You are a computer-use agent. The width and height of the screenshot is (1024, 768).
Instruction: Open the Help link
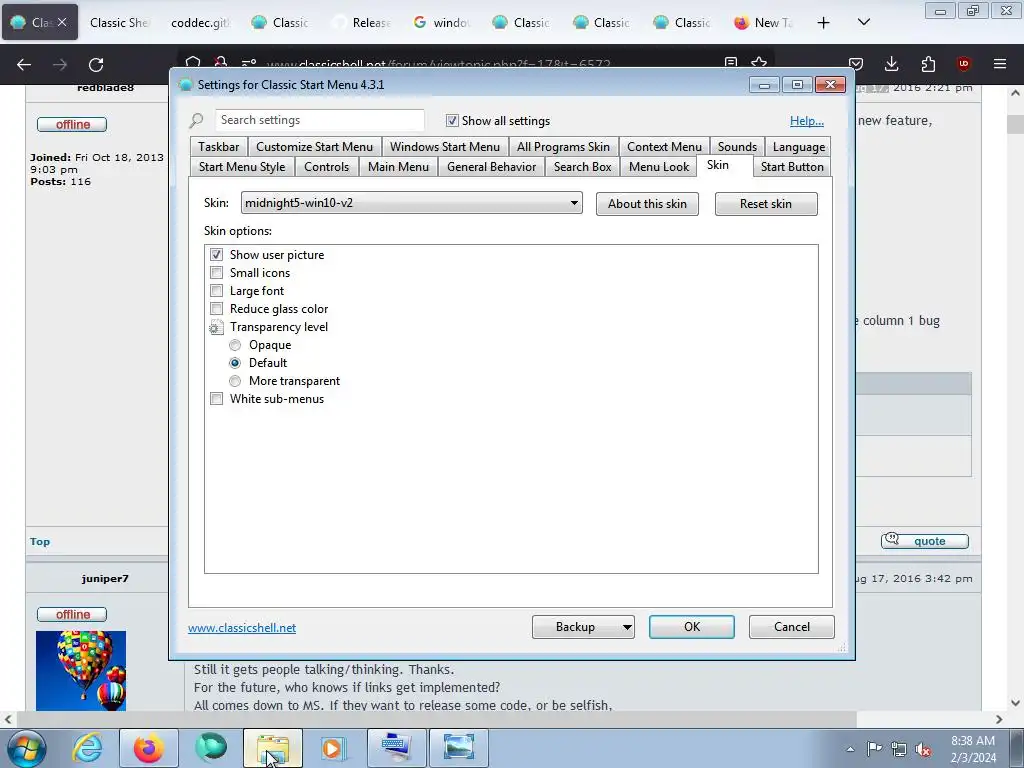[x=807, y=121]
